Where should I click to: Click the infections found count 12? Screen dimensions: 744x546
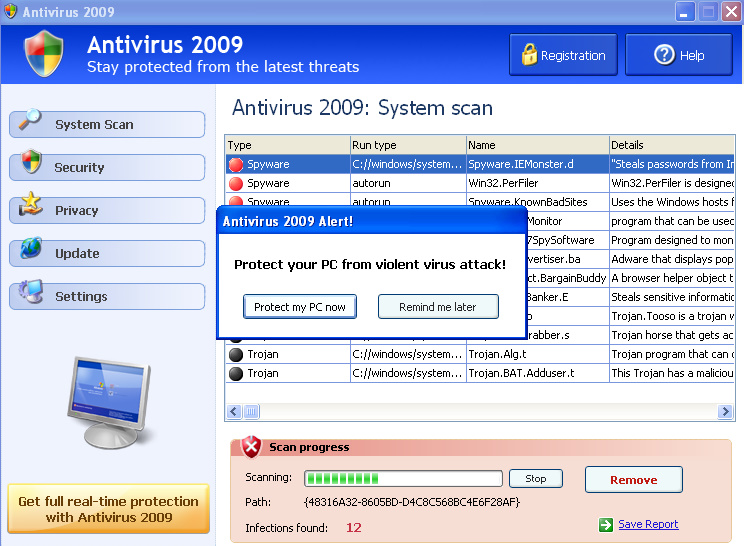[353, 527]
